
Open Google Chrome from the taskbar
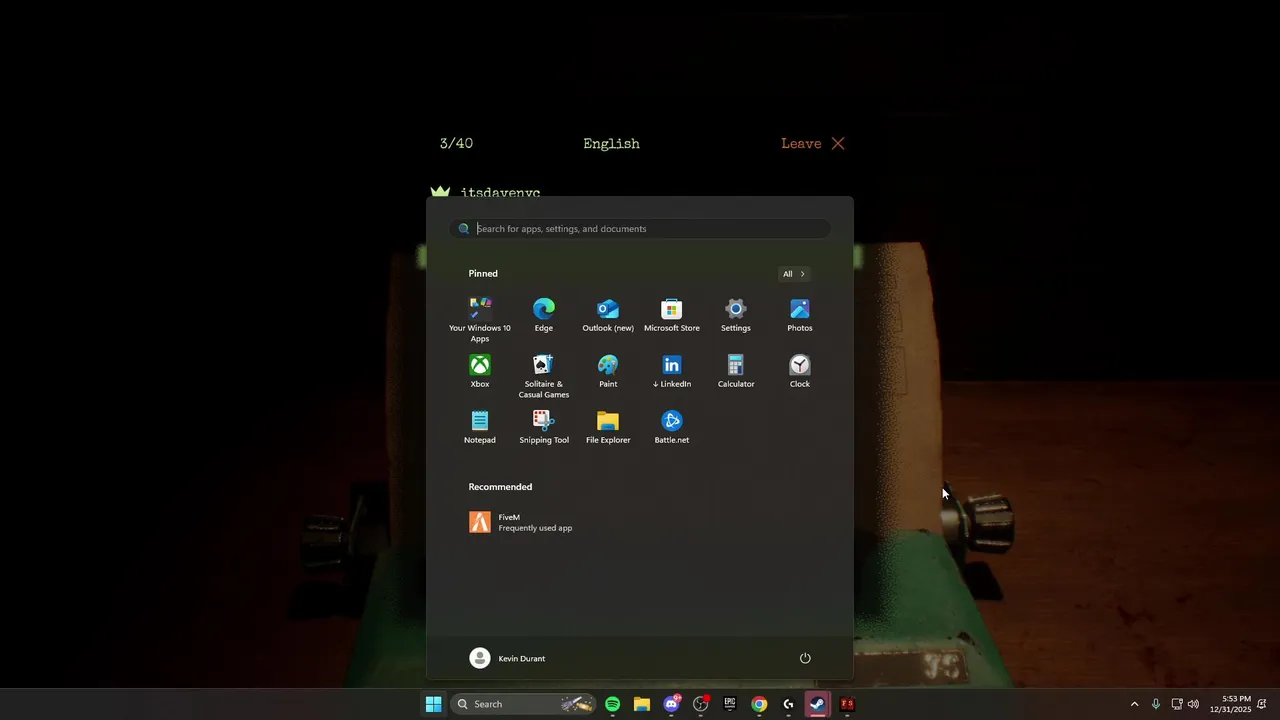coord(759,704)
